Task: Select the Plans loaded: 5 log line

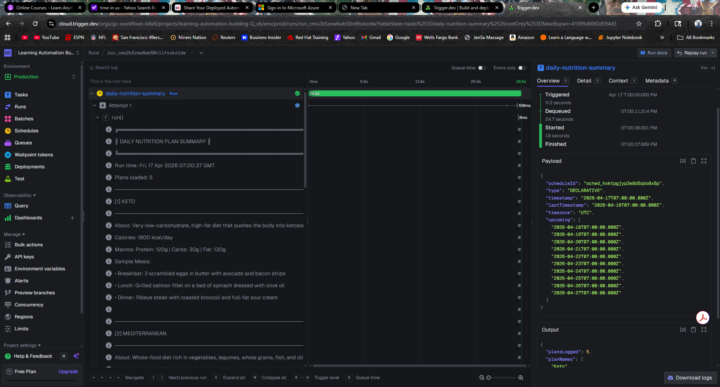Action: point(134,177)
